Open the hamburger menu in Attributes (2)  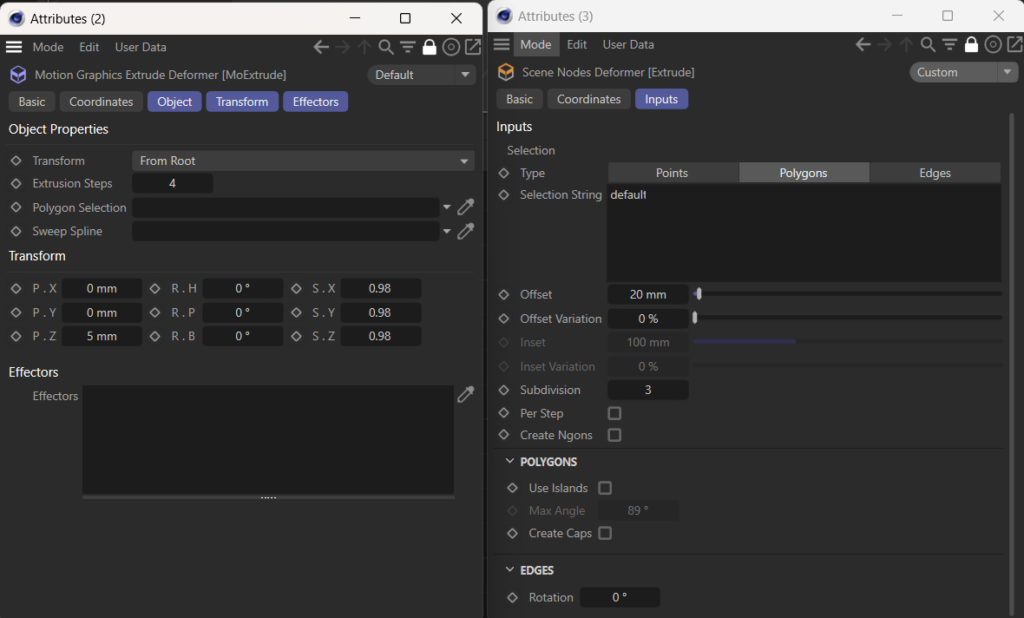13,46
